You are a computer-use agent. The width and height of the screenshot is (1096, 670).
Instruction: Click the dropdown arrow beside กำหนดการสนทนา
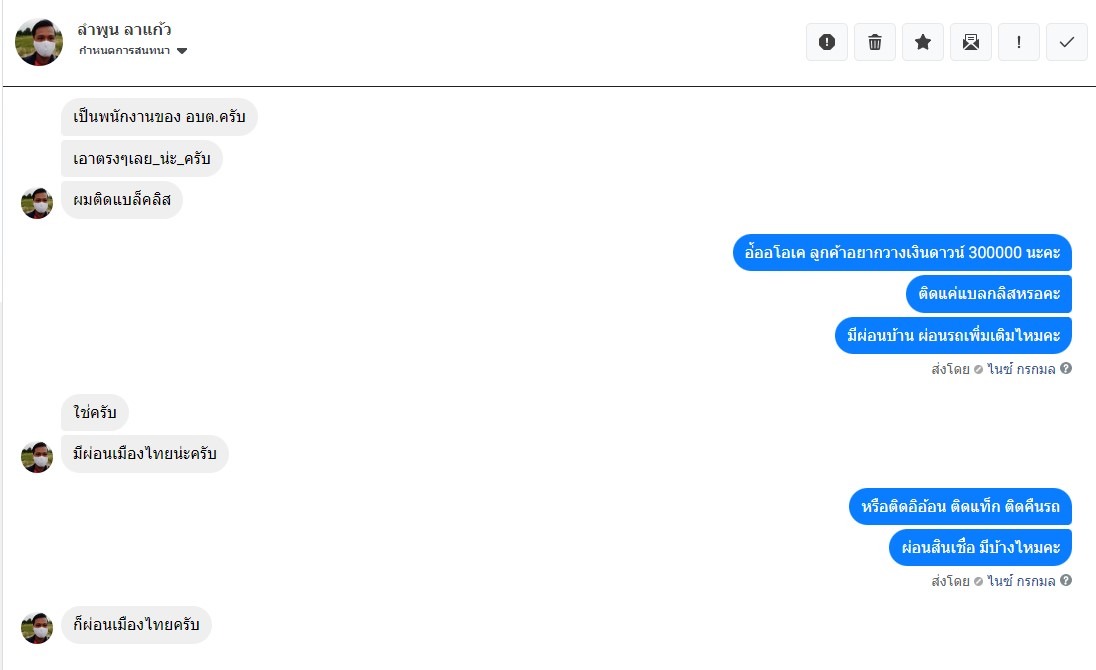coord(182,51)
